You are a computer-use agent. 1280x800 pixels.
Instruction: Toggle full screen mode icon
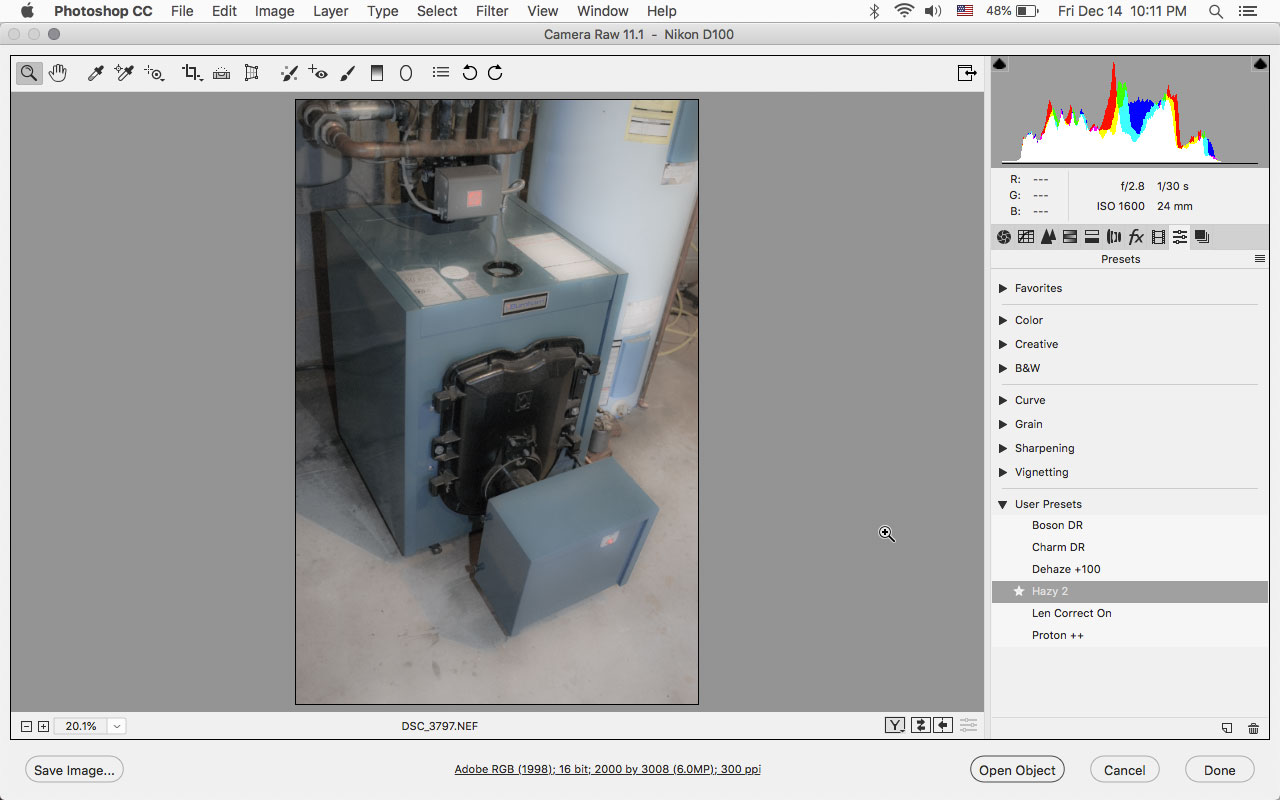click(x=966, y=73)
